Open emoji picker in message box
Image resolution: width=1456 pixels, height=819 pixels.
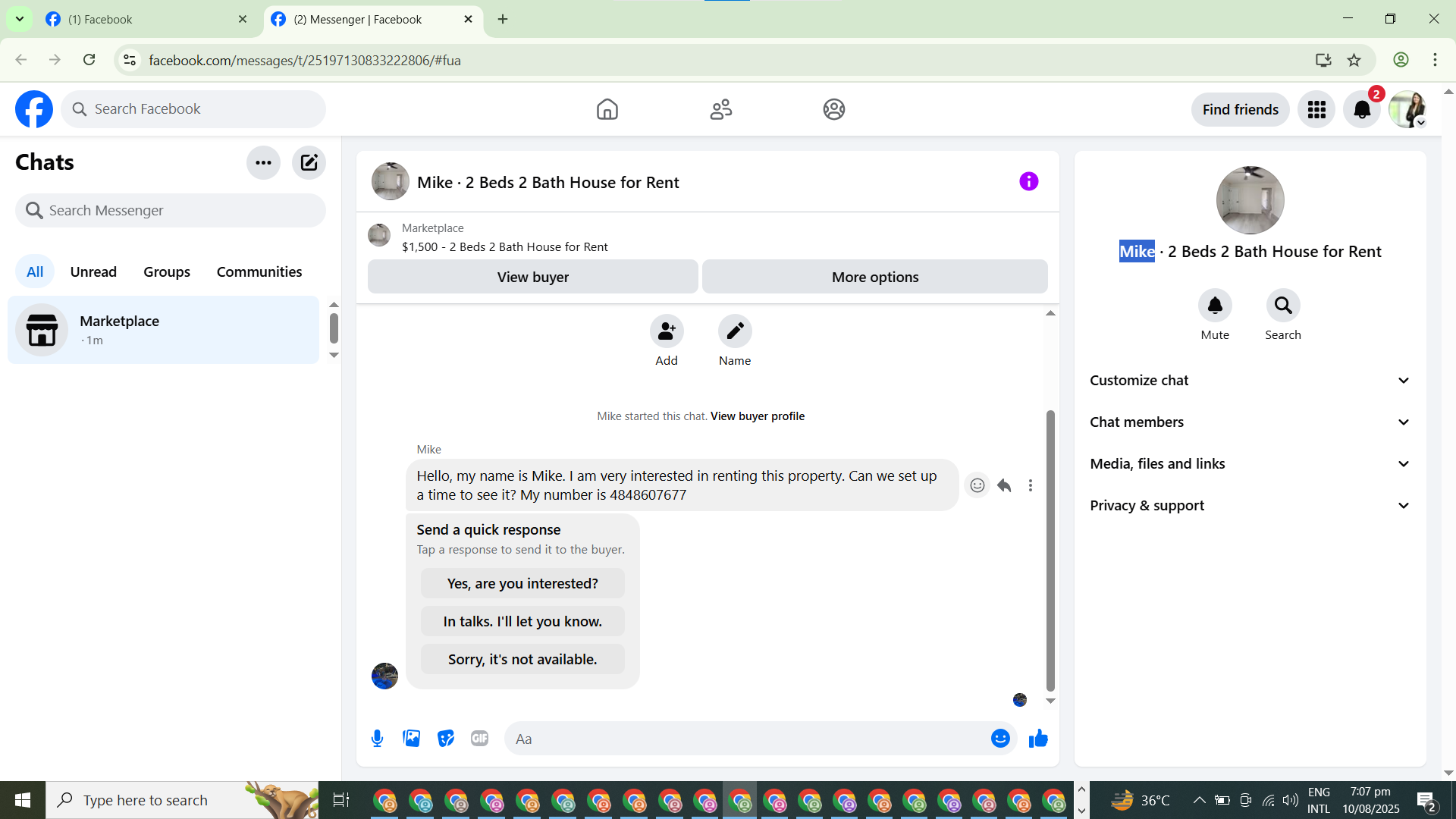point(1000,738)
